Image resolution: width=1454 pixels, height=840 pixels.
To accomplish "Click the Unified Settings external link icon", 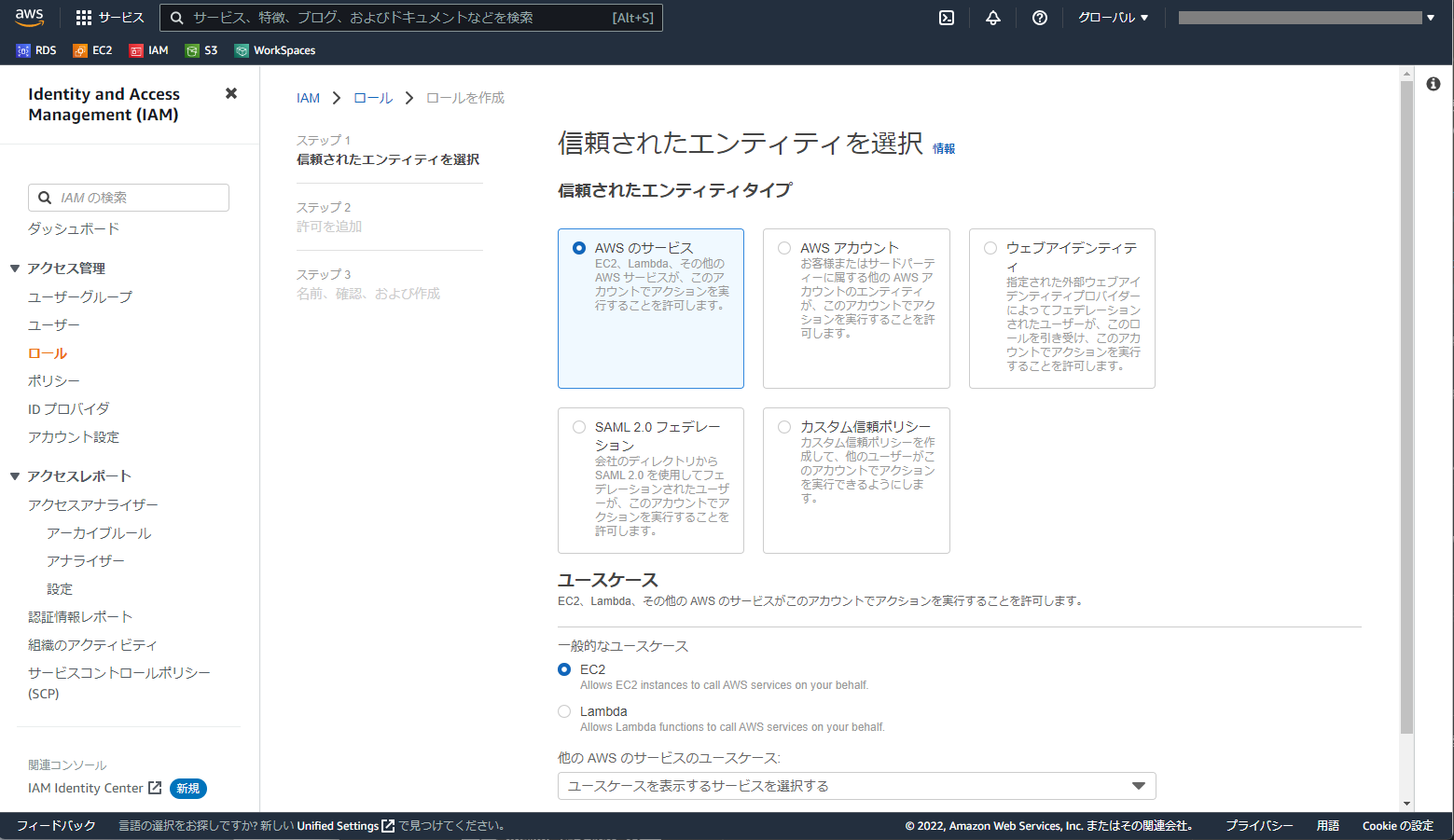I will coord(388,826).
